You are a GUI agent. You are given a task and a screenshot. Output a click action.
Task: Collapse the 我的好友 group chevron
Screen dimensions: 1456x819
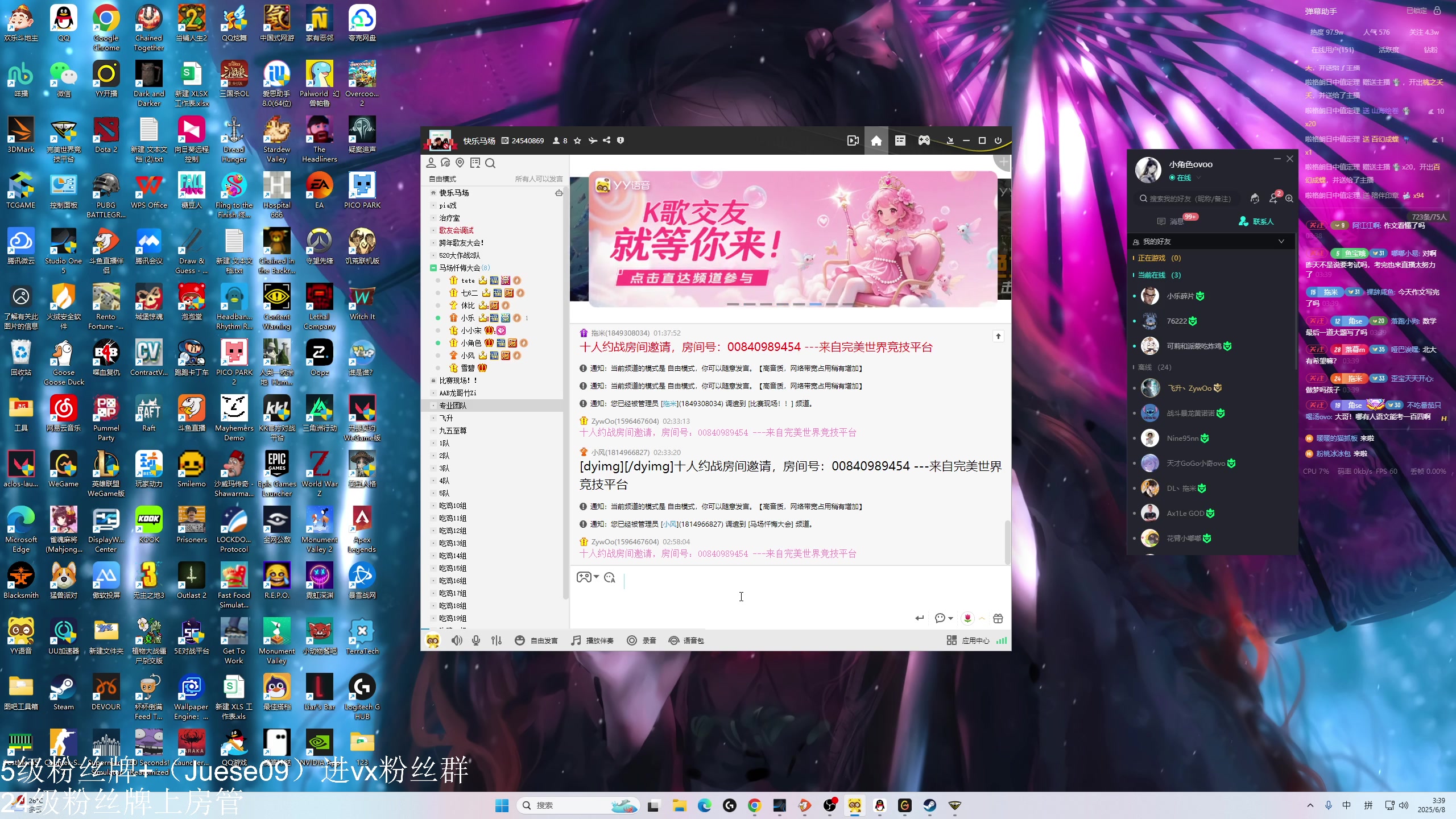pos(1281,241)
